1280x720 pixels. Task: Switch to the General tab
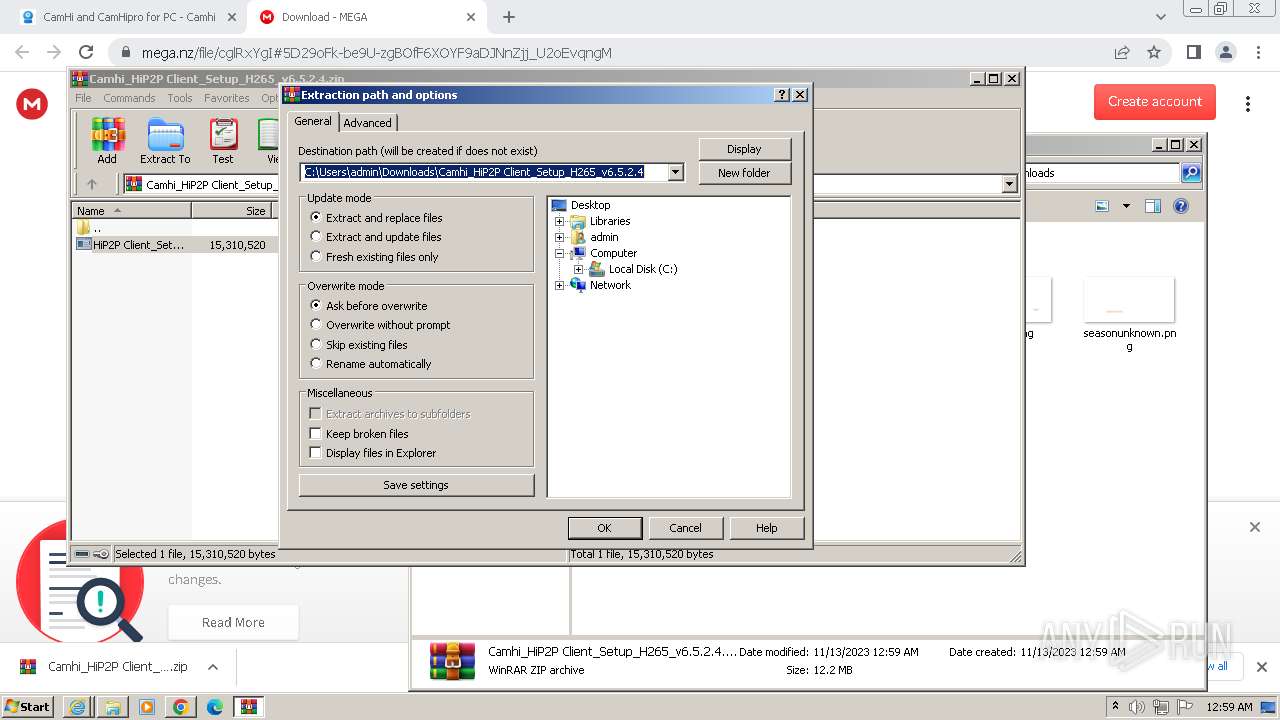point(313,121)
